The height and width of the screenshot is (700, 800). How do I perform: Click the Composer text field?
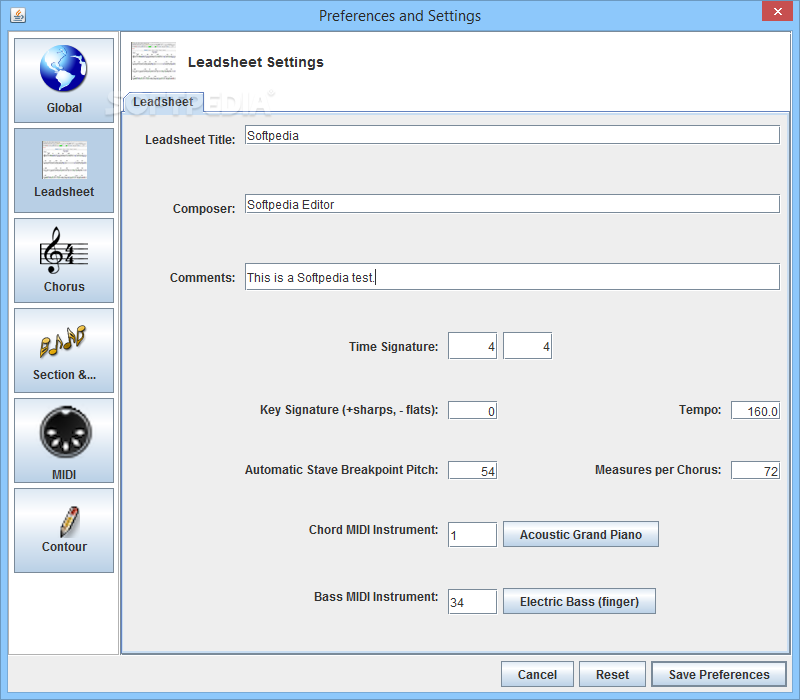pos(512,204)
